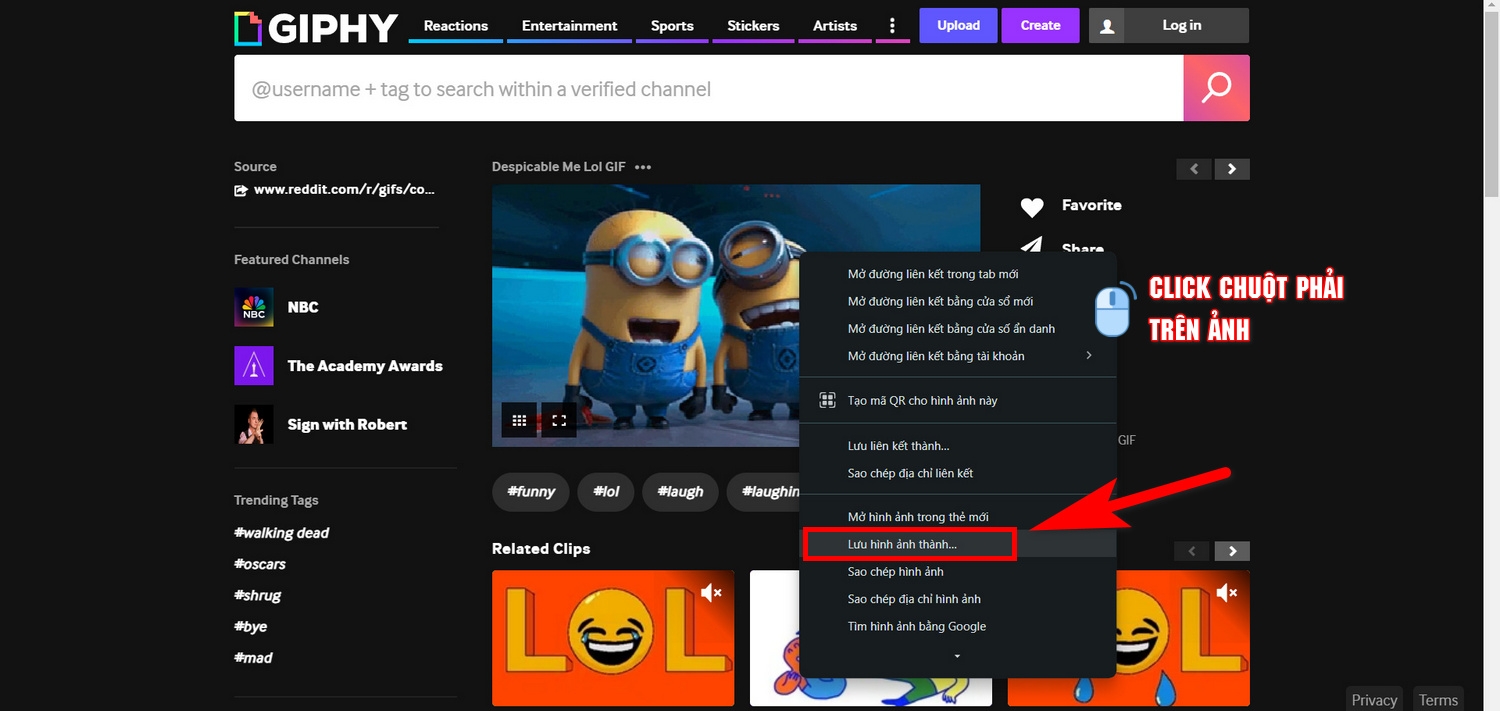Open the grid view icon on the GIF
Image resolution: width=1500 pixels, height=711 pixels.
pos(519,420)
